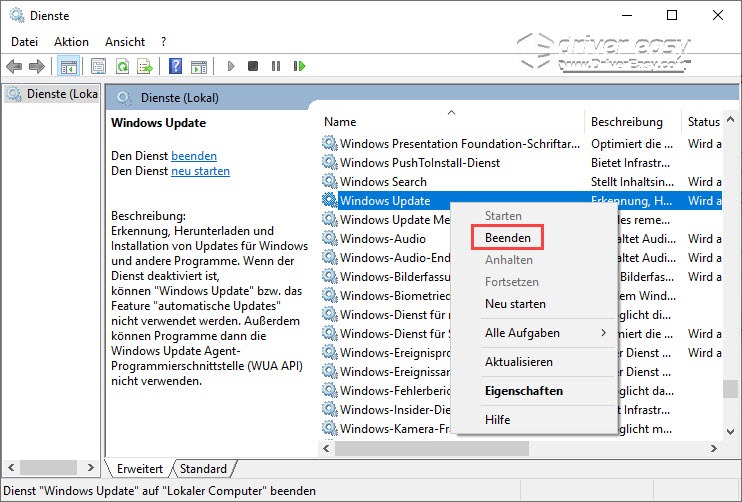This screenshot has width=742, height=502.
Task: Click the 'Bietet Infrastr...' description cell
Action: click(x=630, y=163)
